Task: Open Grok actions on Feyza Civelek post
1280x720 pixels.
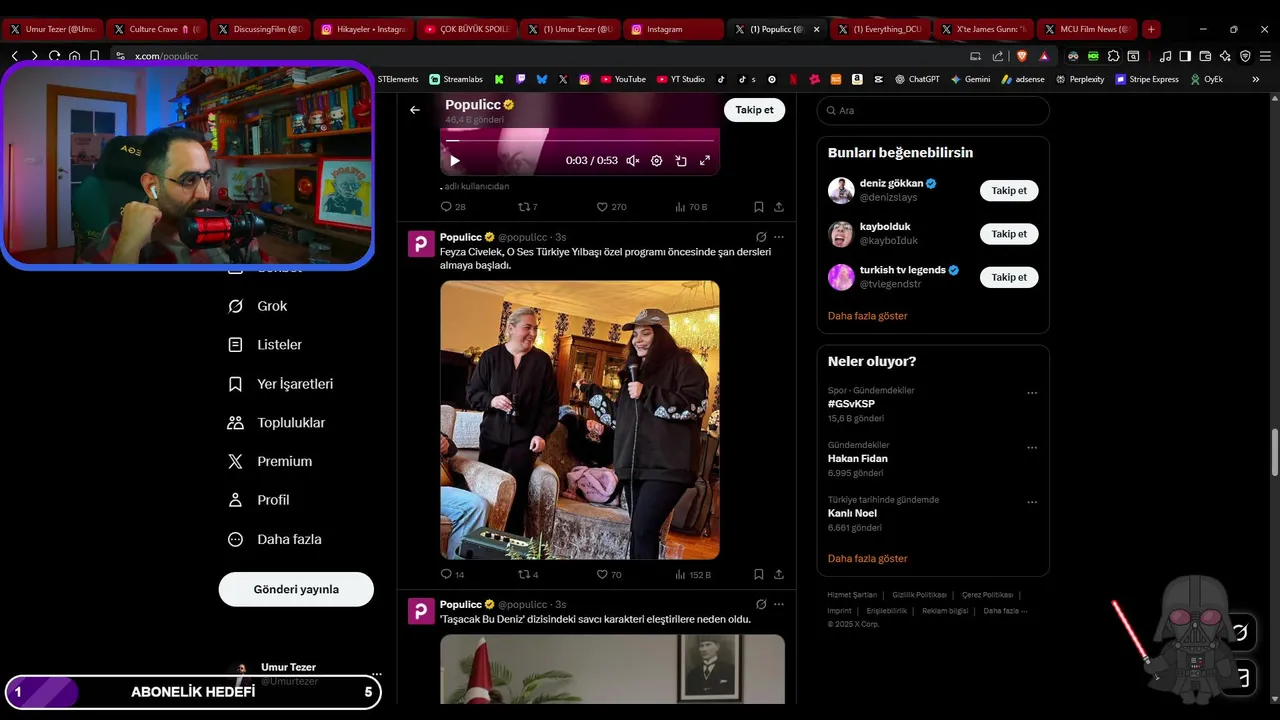Action: (761, 237)
